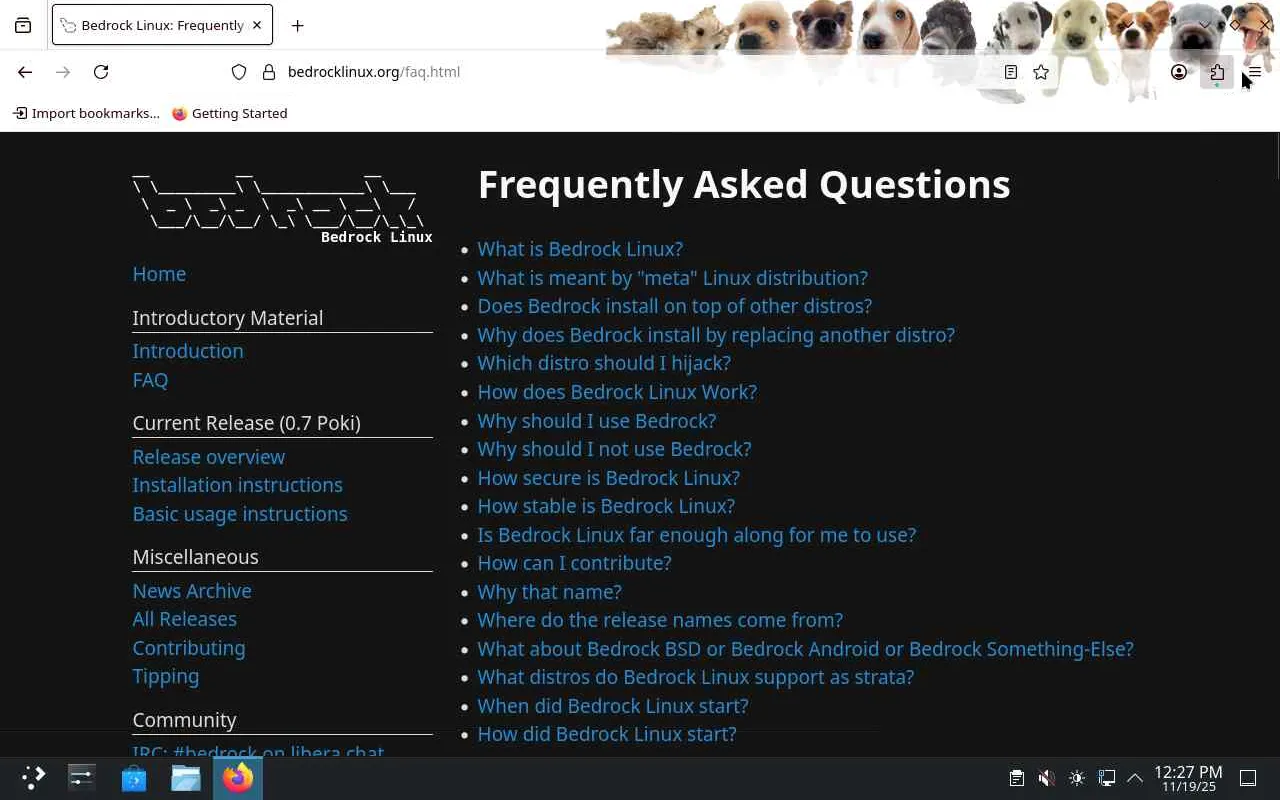
Task: Switch to Firefox in the taskbar
Action: [x=238, y=778]
